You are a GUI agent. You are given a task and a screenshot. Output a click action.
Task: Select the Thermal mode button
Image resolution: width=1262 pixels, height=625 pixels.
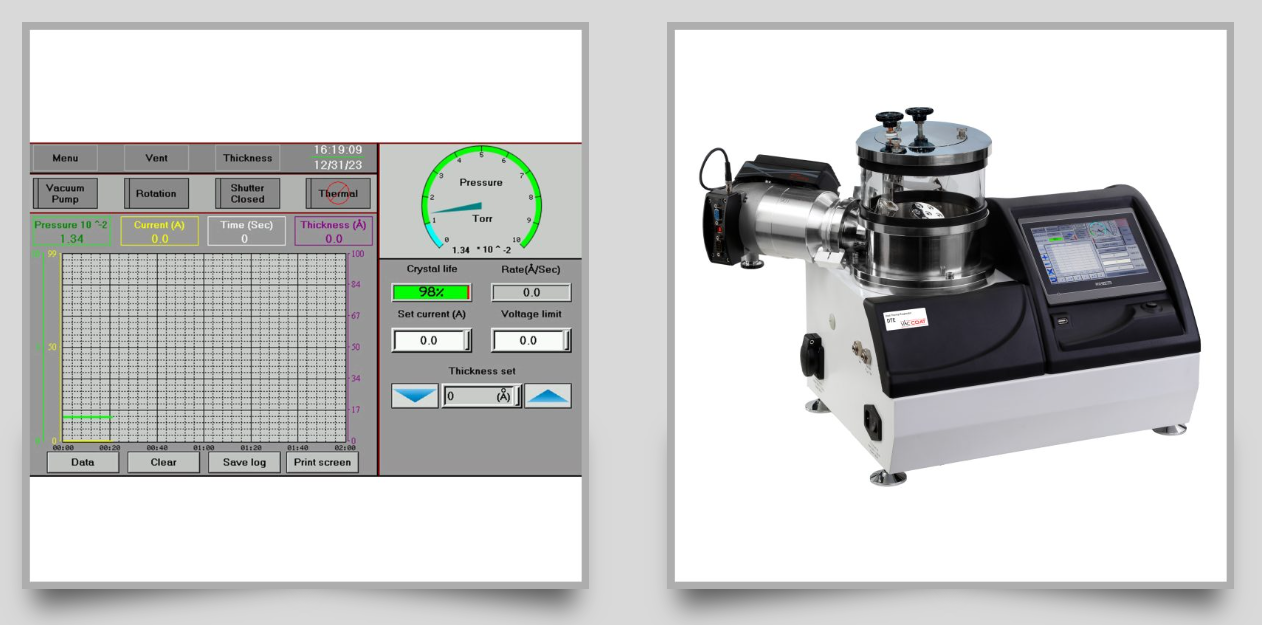338,193
